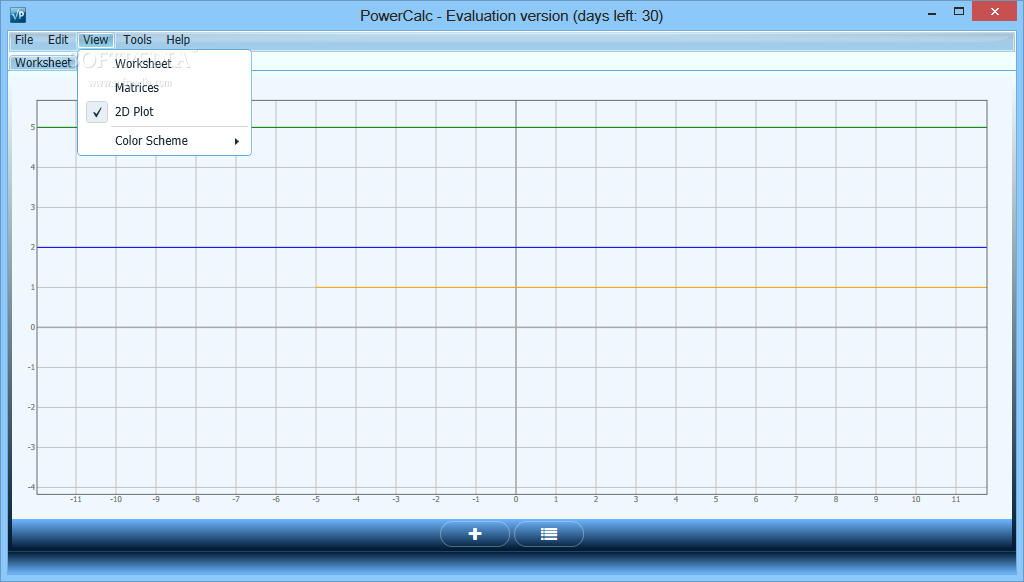Close the PowerCalc window

pos(995,12)
